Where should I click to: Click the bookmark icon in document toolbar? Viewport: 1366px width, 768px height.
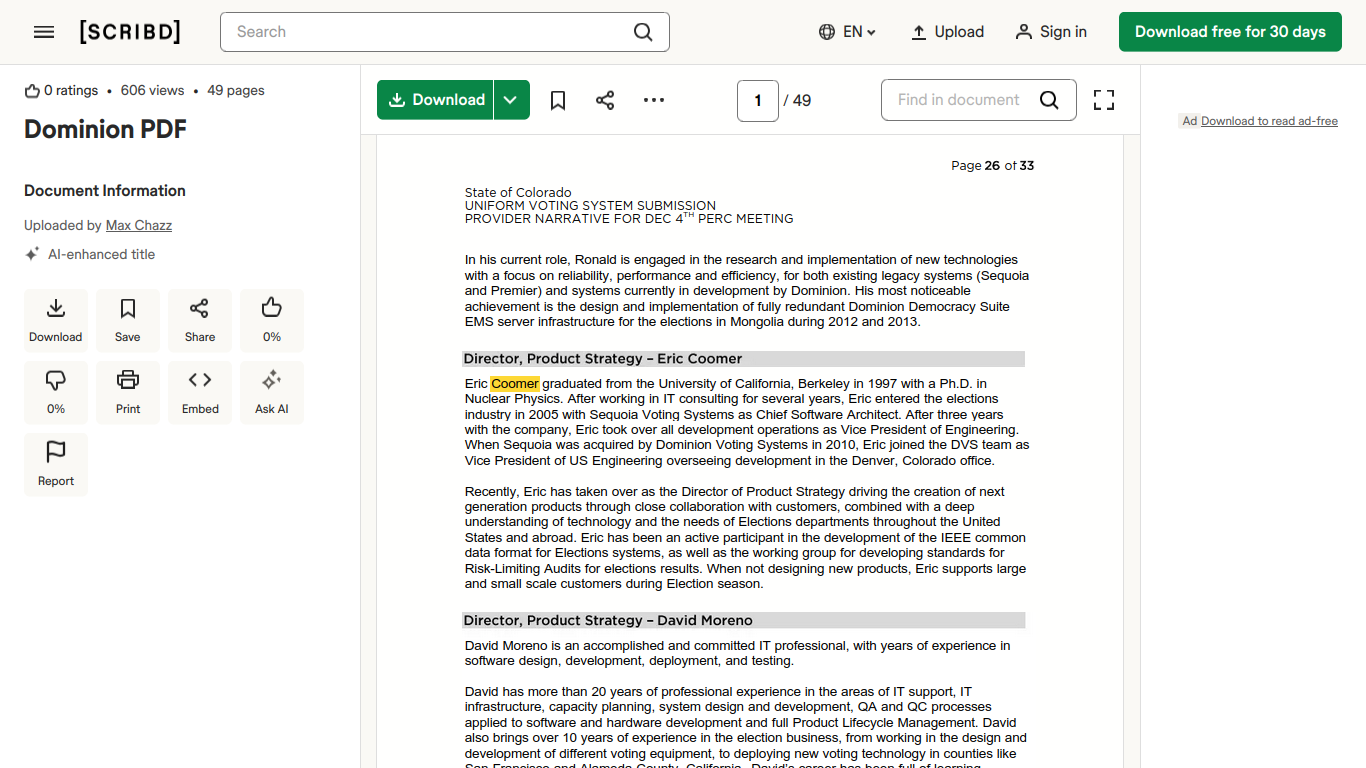tap(558, 100)
